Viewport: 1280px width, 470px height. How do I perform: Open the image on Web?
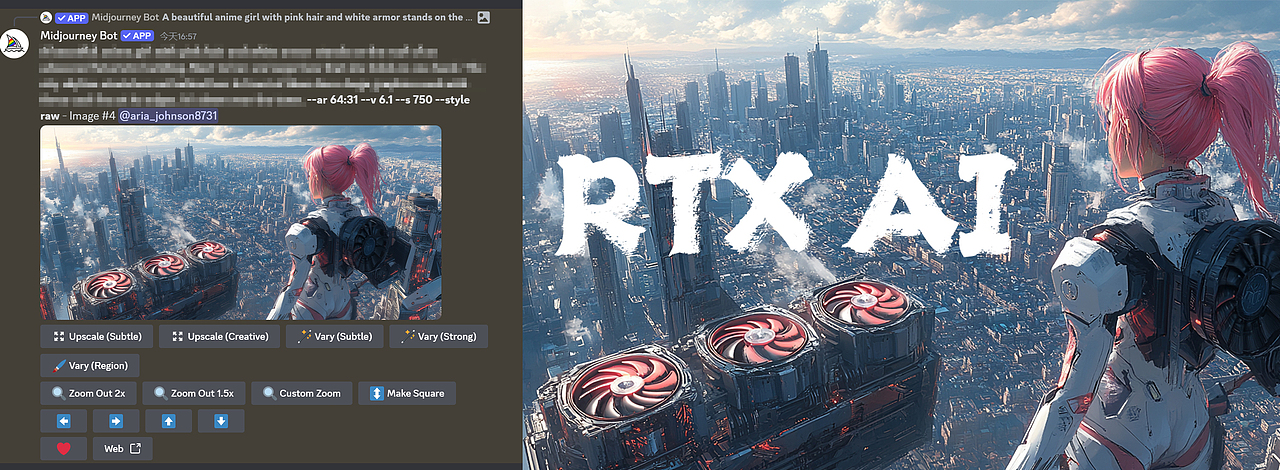click(x=123, y=449)
